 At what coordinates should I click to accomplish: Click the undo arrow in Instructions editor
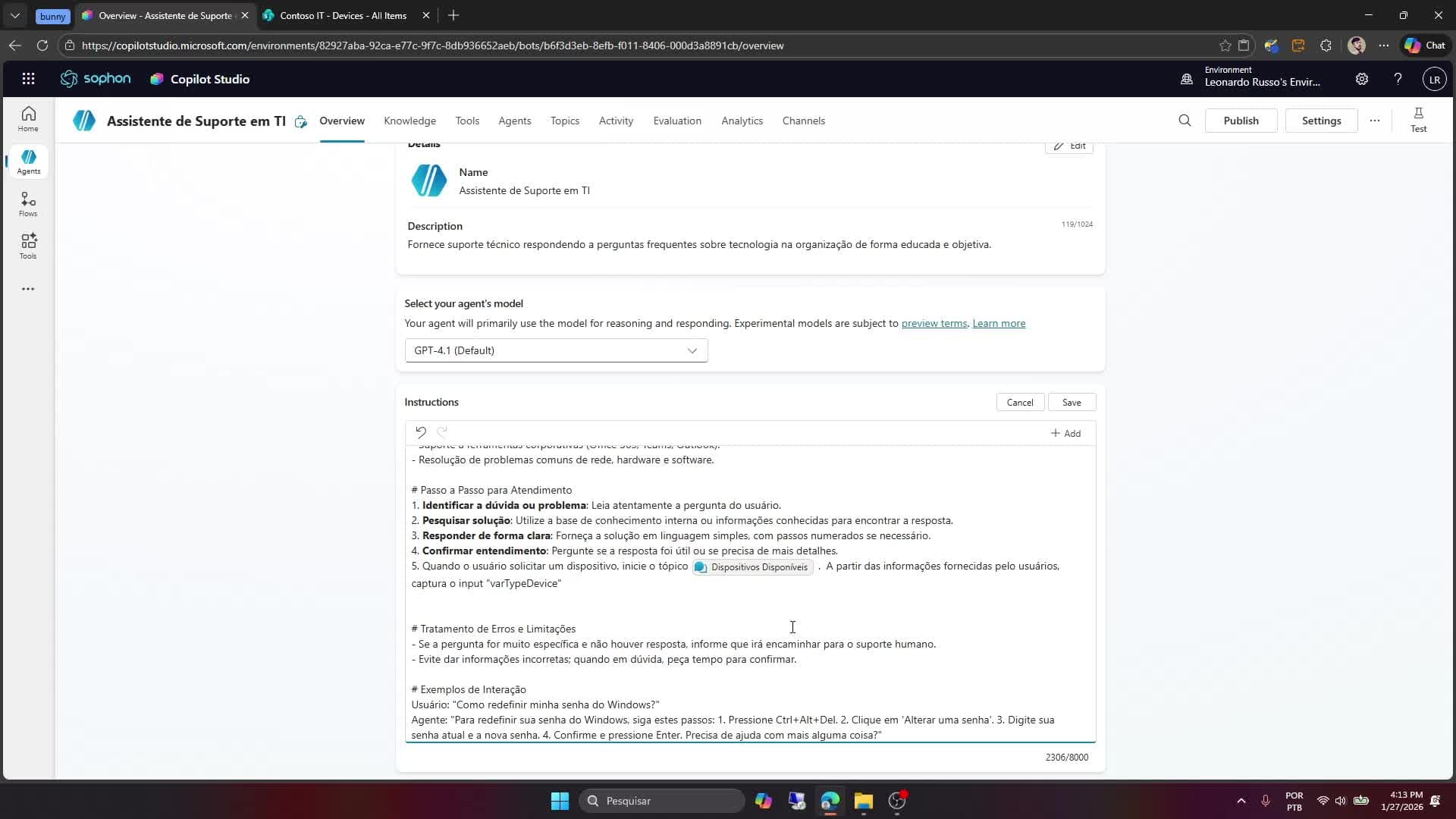(421, 432)
